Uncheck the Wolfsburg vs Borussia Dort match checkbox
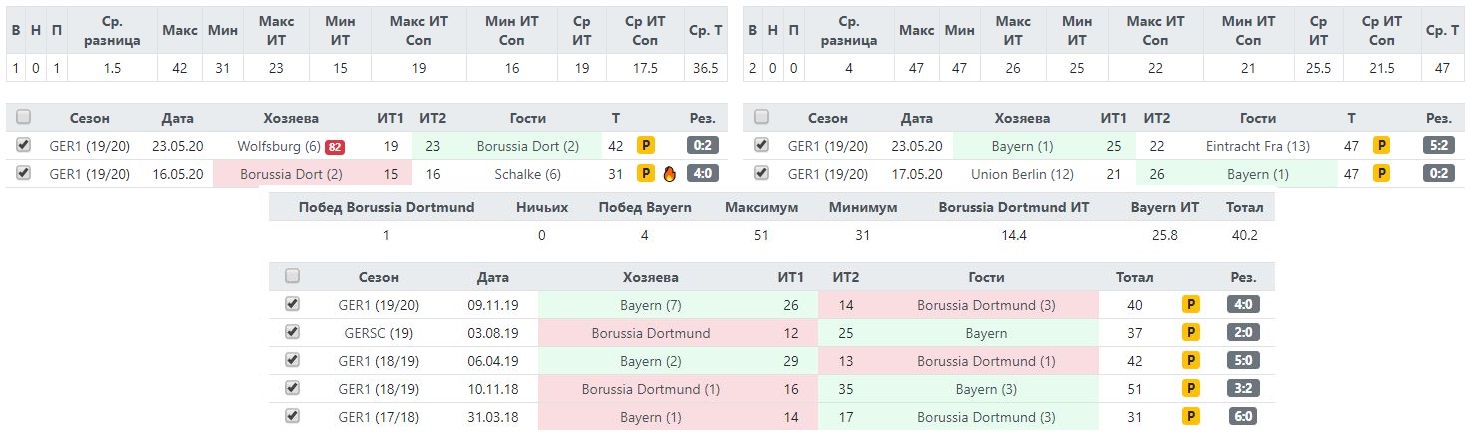 tap(24, 145)
